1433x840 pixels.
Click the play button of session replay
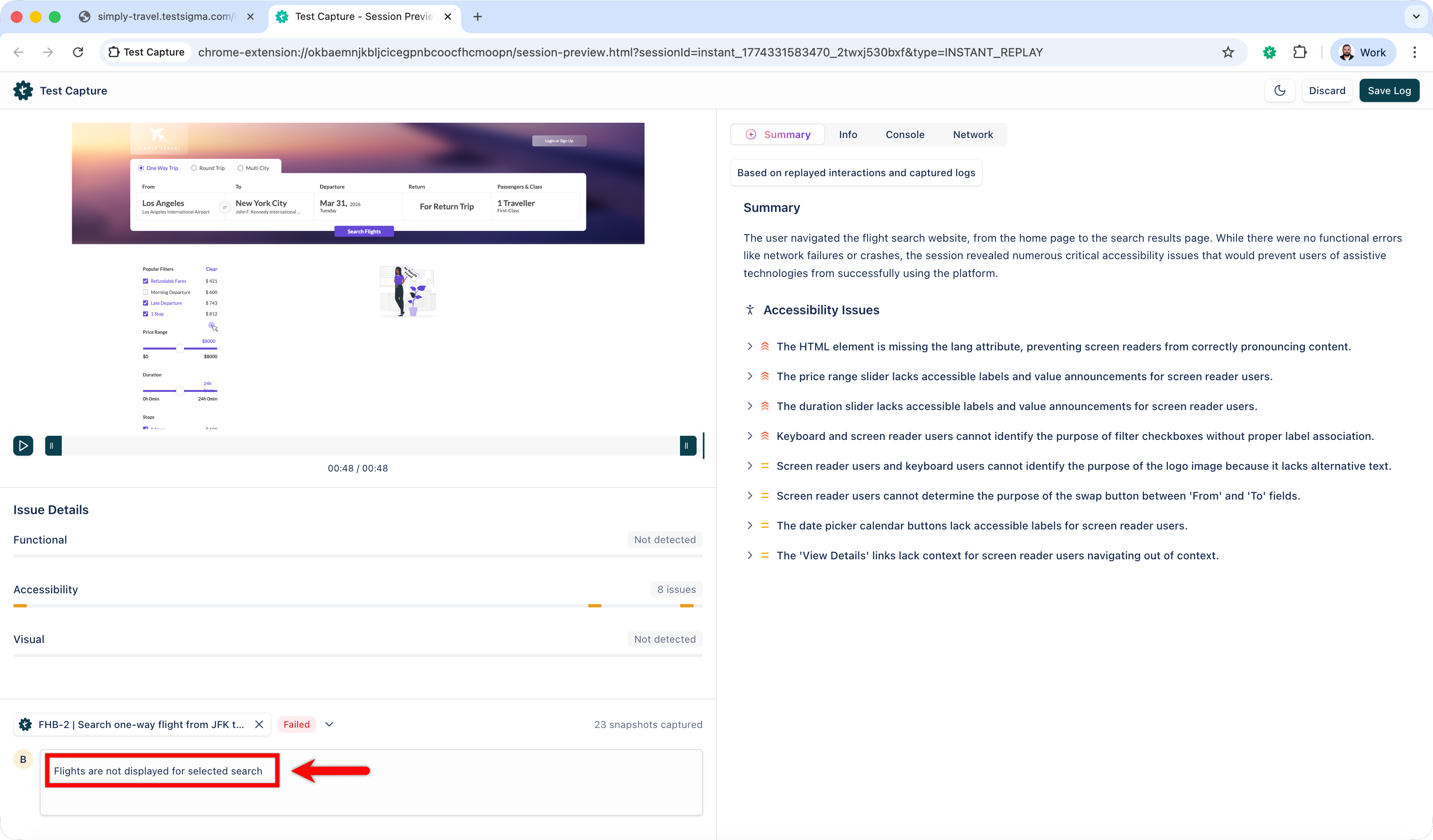pos(23,446)
